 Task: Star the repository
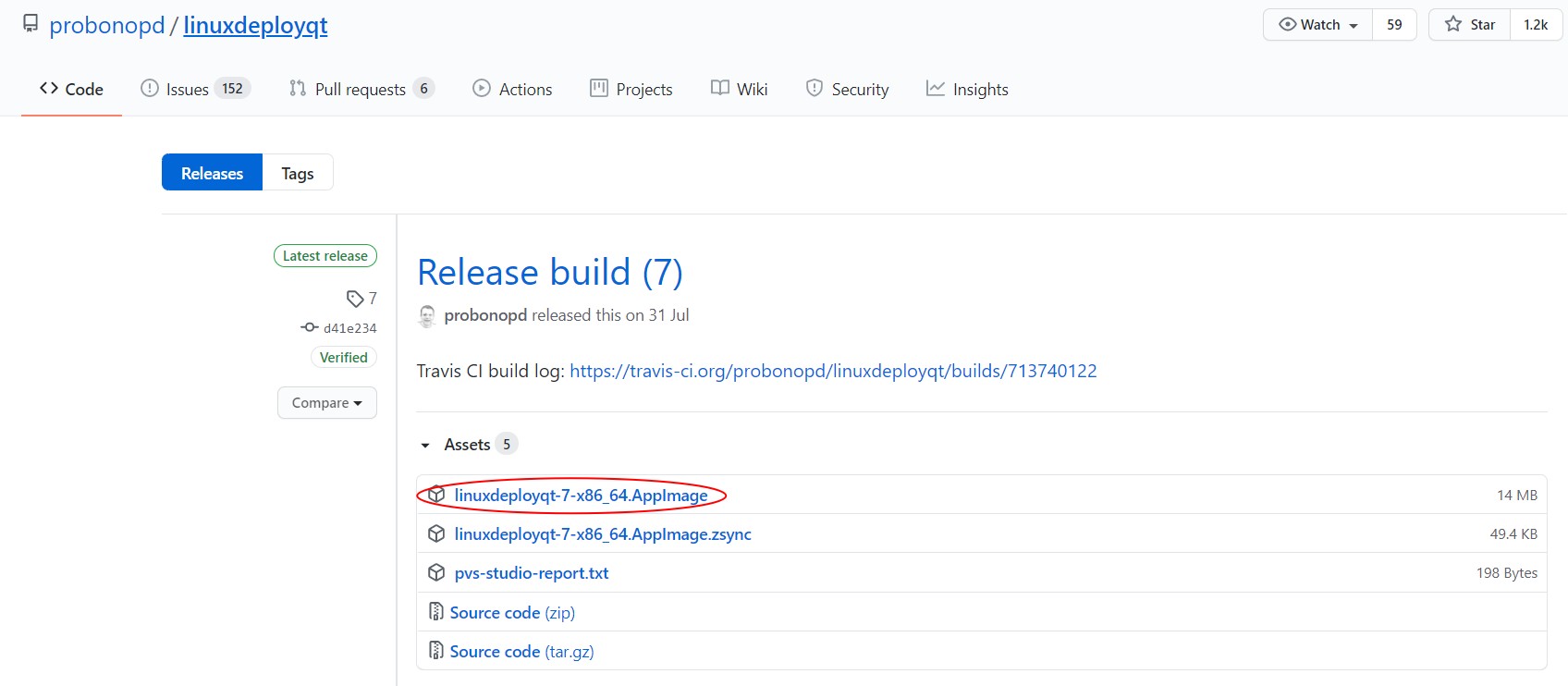(1470, 25)
